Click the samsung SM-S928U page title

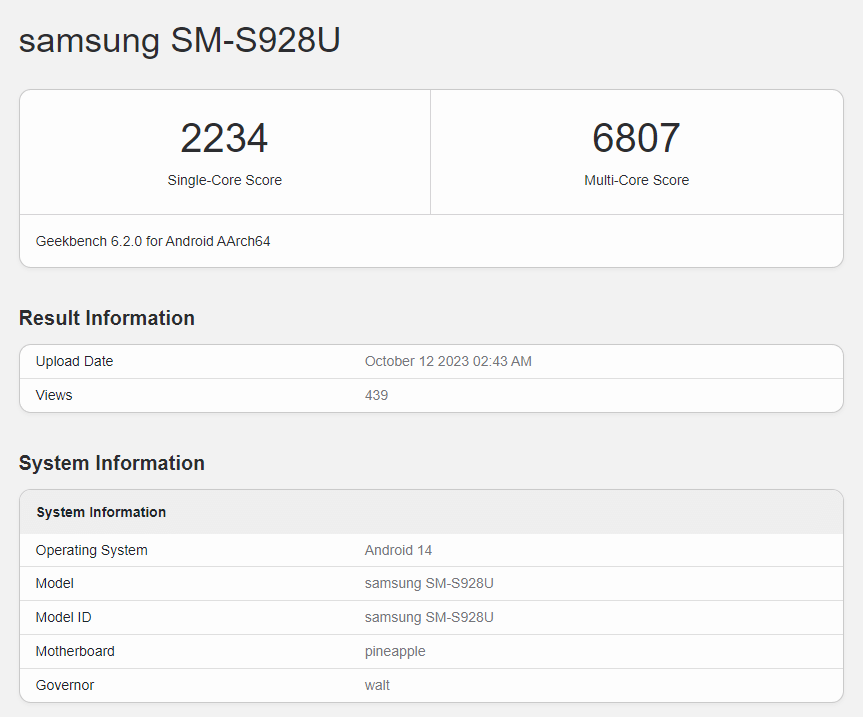180,41
